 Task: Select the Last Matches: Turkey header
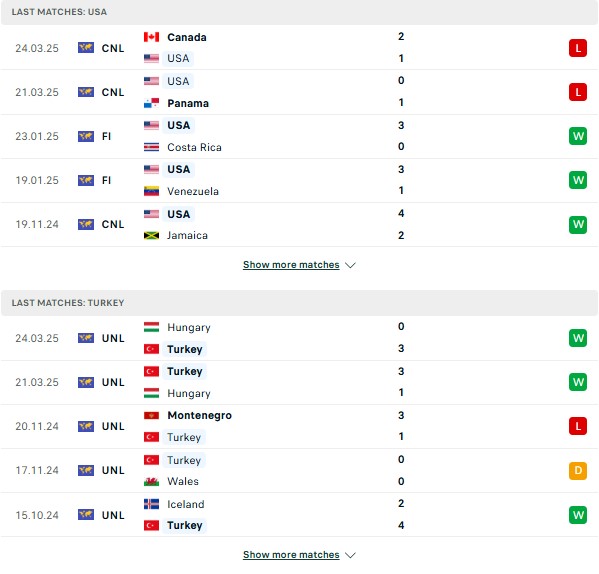300,303
